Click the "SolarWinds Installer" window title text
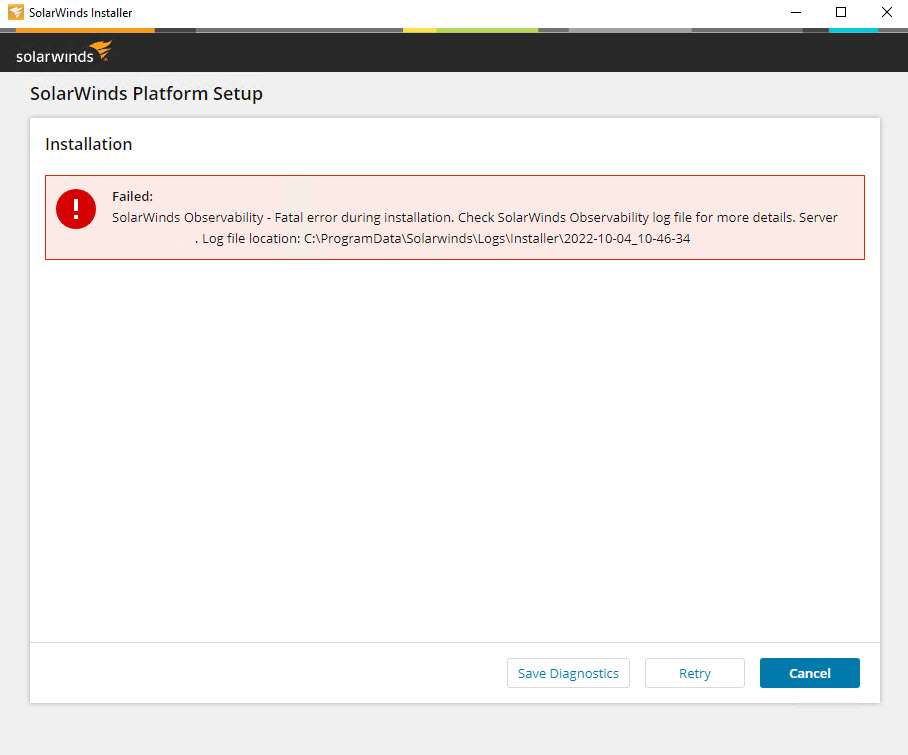This screenshot has height=755, width=908. [80, 13]
